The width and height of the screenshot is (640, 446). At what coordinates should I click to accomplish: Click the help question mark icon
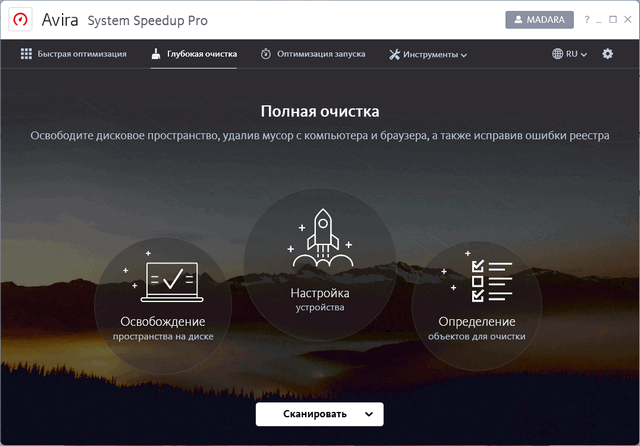coord(587,20)
